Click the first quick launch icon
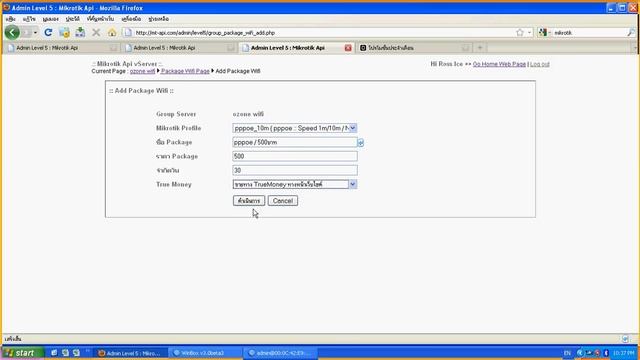Viewport: 640px width, 360px height. click(54, 353)
